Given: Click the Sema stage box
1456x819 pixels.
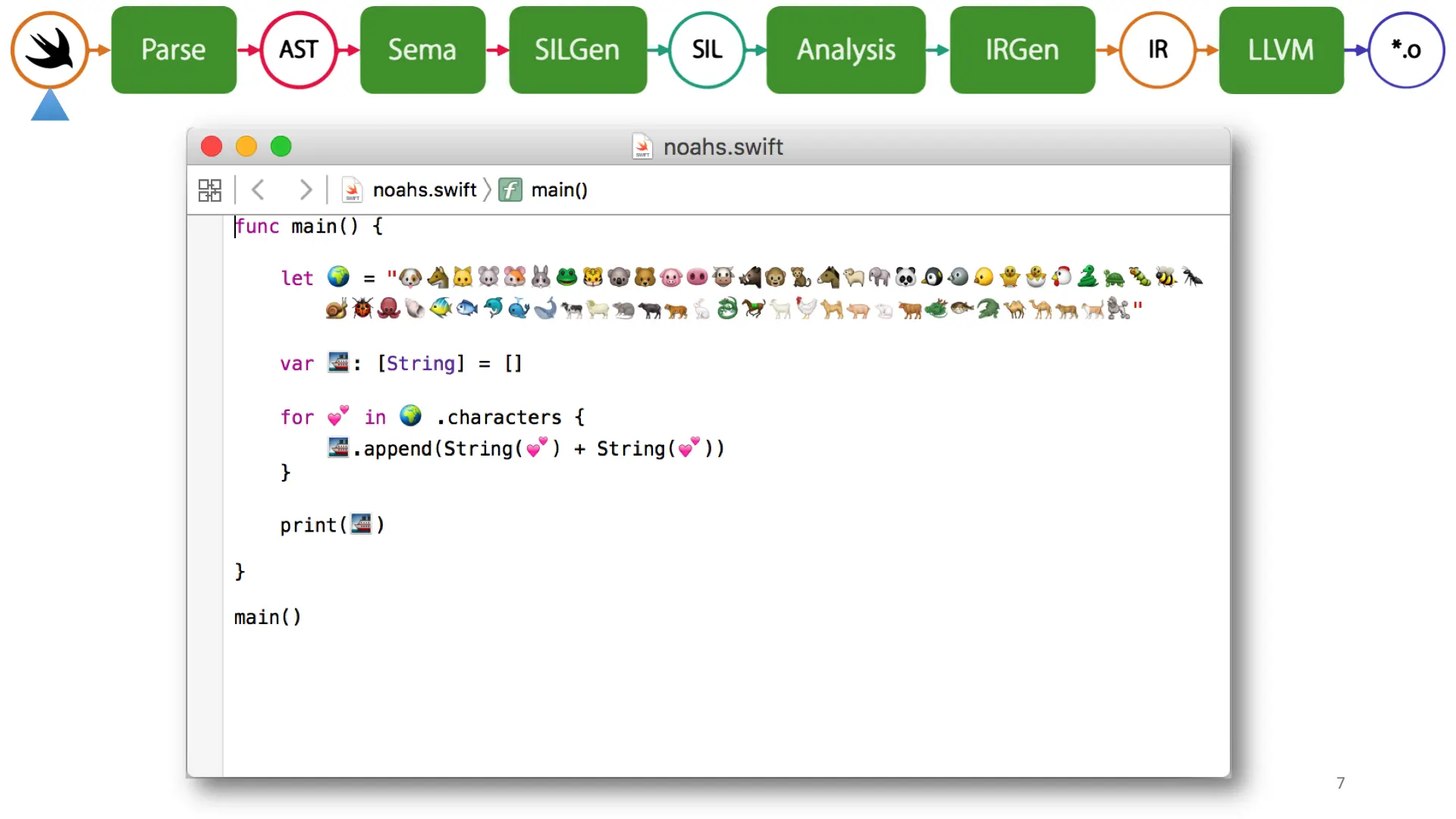Looking at the screenshot, I should (x=422, y=50).
